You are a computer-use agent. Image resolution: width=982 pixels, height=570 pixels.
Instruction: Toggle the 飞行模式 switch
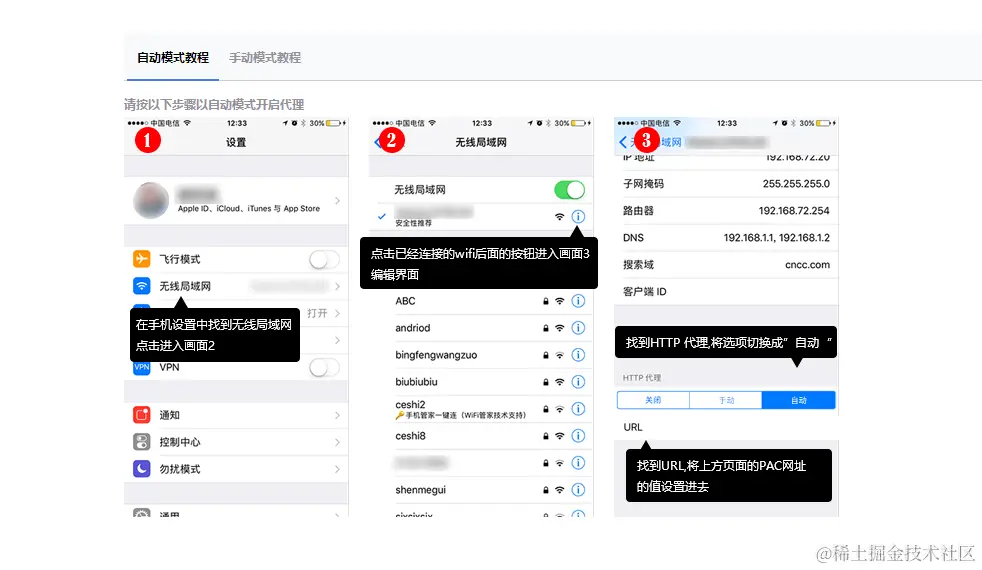324,259
